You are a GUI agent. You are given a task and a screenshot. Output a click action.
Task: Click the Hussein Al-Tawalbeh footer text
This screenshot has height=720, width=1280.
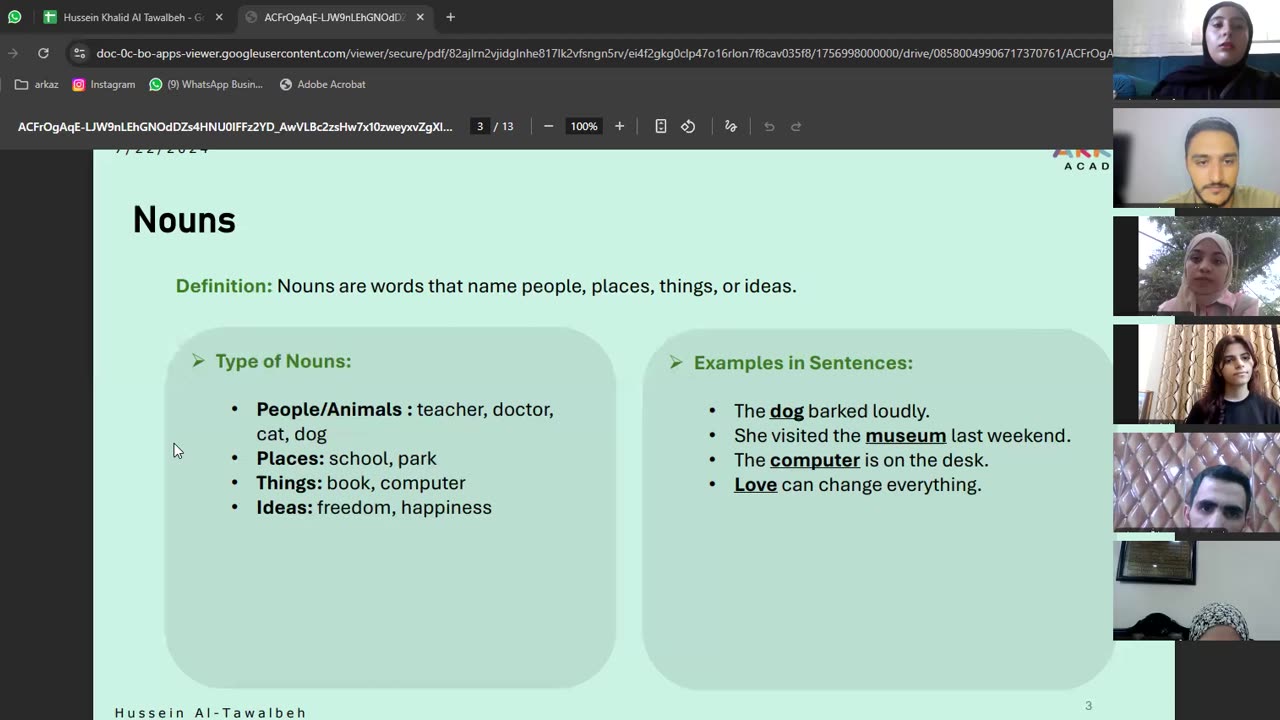(x=211, y=713)
